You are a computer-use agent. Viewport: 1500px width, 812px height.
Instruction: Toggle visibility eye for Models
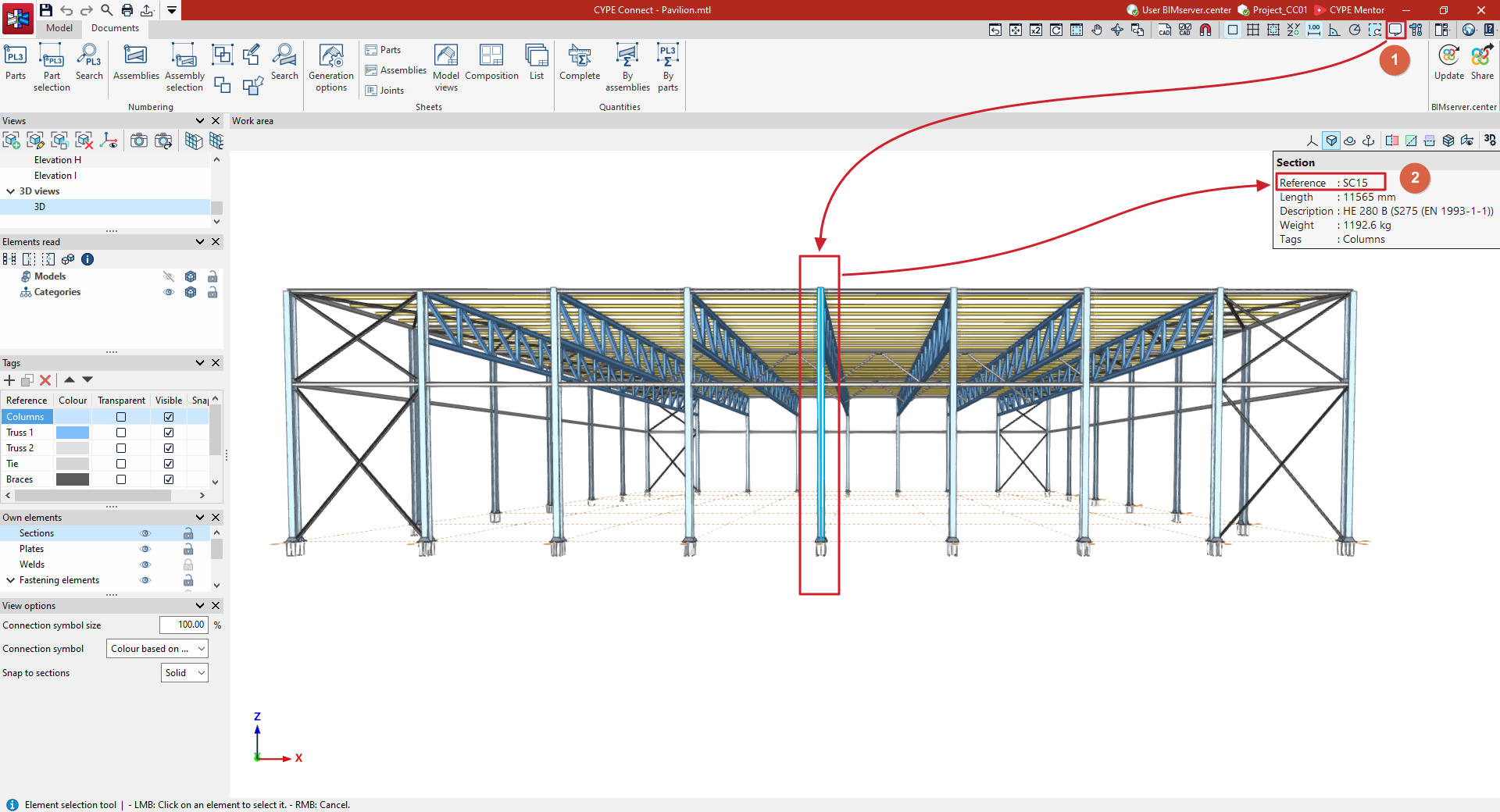click(168, 276)
